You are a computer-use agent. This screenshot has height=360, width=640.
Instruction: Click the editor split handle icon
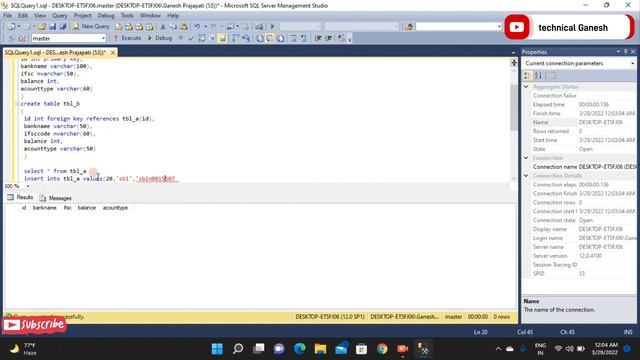point(514,62)
